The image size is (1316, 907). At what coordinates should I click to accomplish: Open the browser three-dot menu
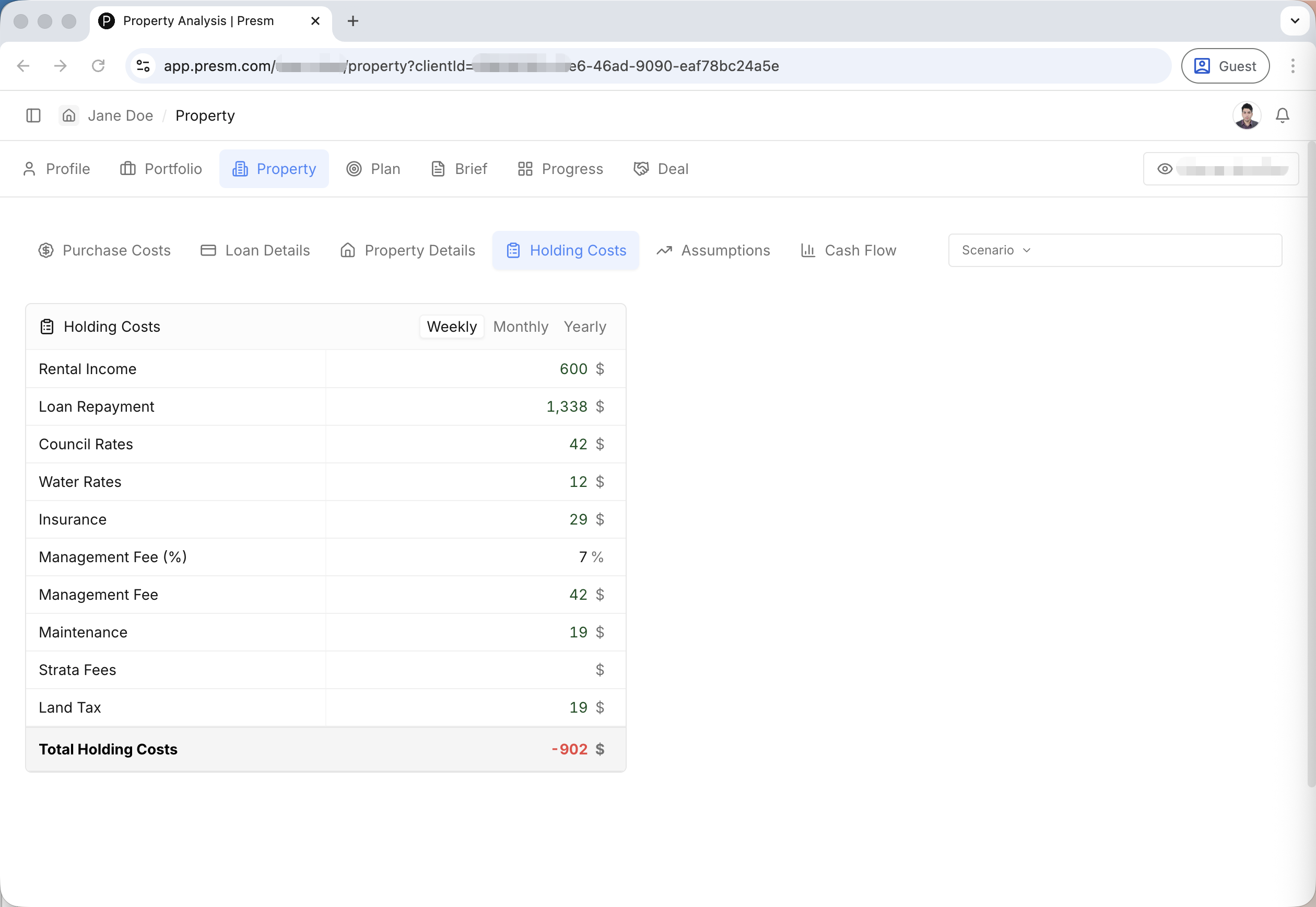click(1292, 66)
